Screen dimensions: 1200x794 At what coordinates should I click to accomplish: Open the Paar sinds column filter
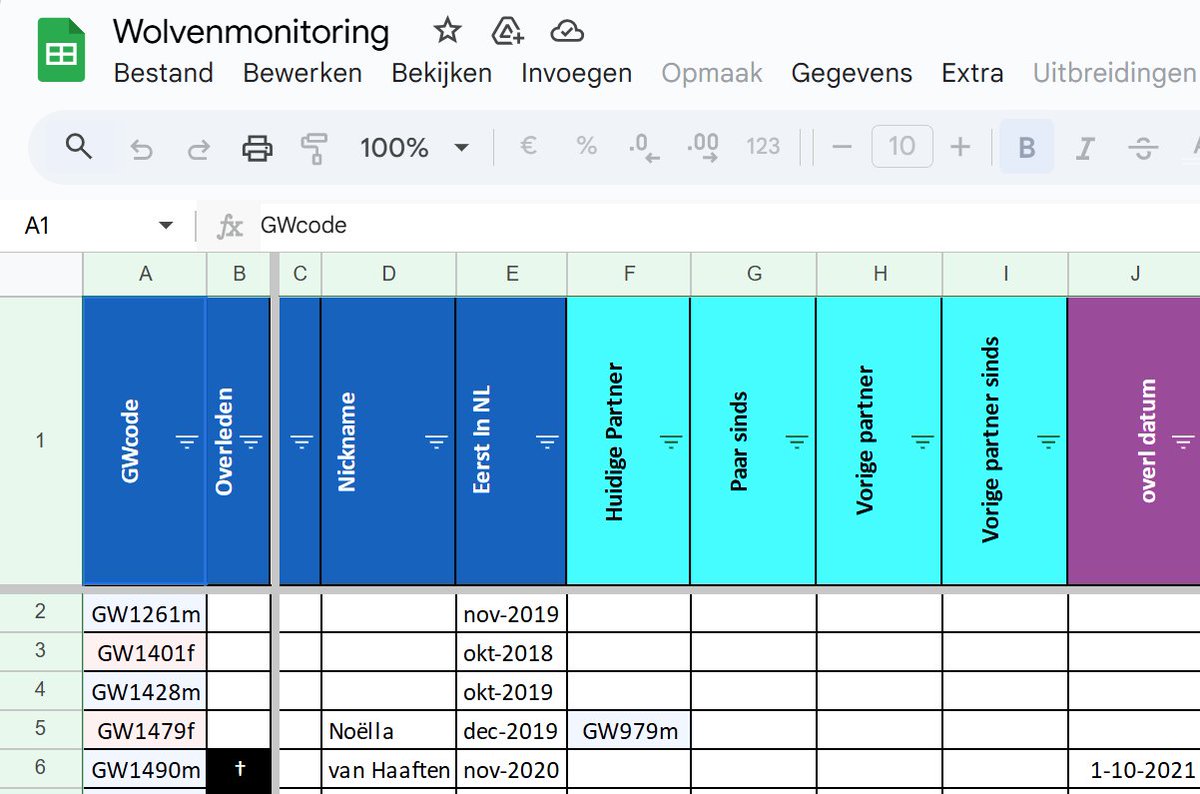coord(796,441)
